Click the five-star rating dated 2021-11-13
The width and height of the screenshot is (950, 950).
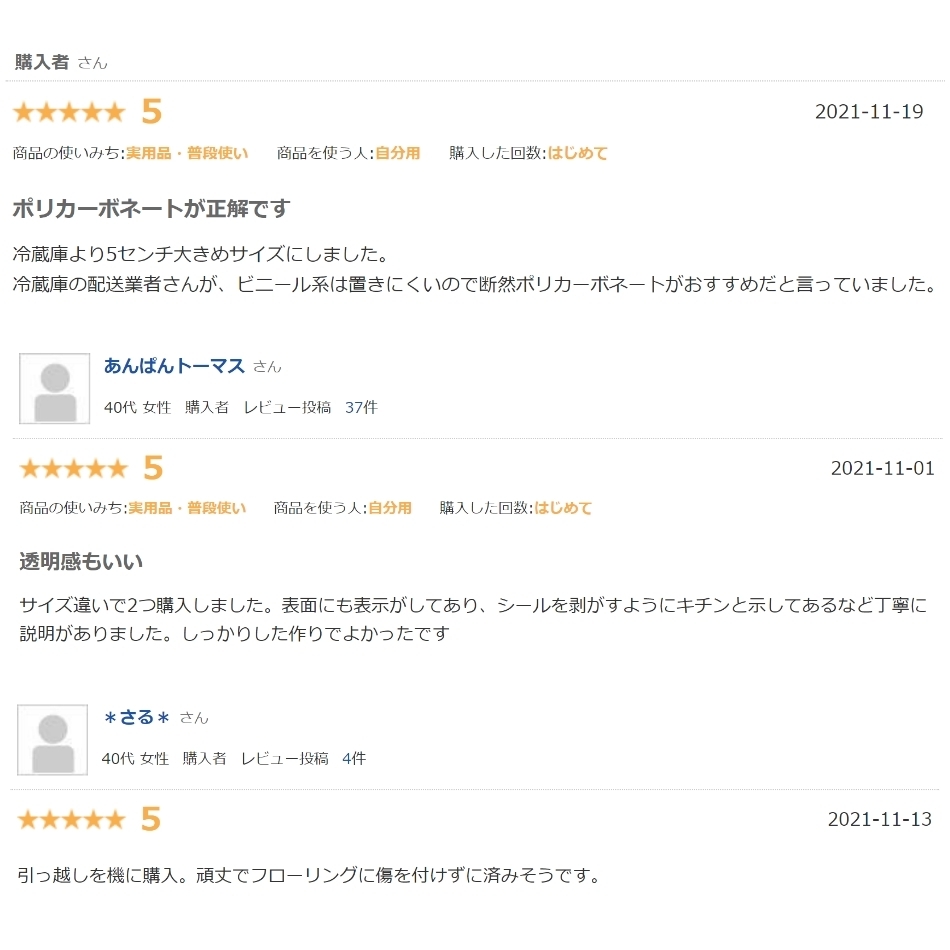71,820
